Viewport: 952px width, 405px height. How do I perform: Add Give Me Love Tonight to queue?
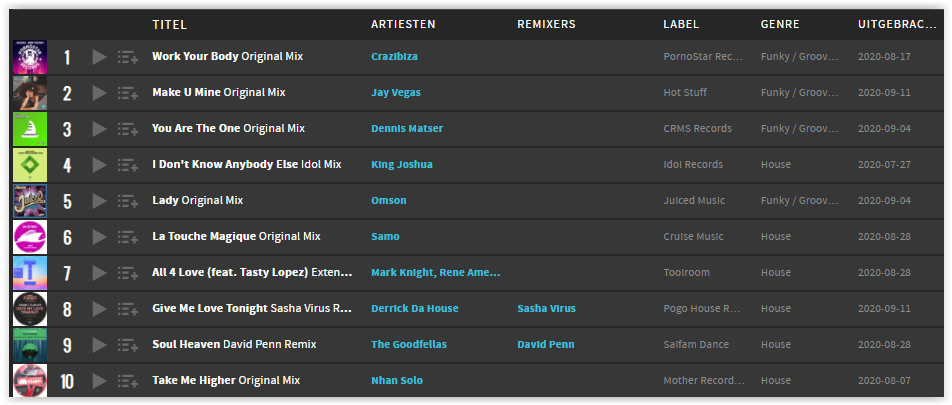[128, 309]
